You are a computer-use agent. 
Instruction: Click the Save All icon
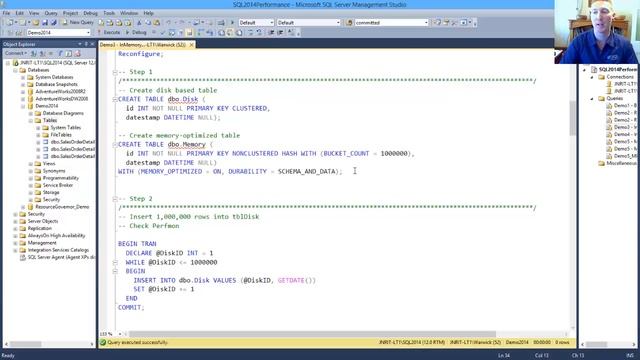[x=53, y=22]
